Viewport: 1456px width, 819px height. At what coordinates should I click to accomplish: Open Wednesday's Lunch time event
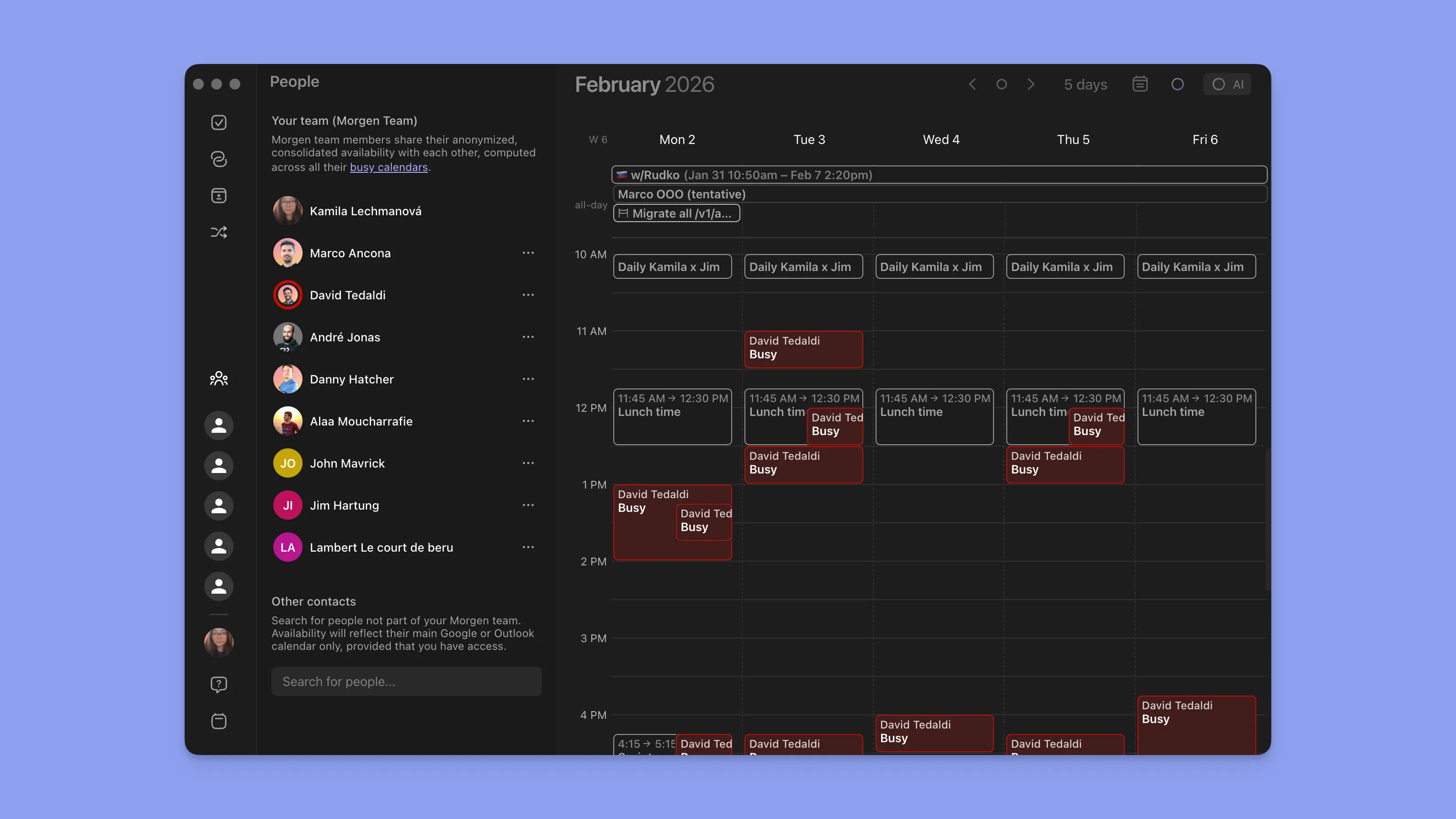(x=934, y=416)
